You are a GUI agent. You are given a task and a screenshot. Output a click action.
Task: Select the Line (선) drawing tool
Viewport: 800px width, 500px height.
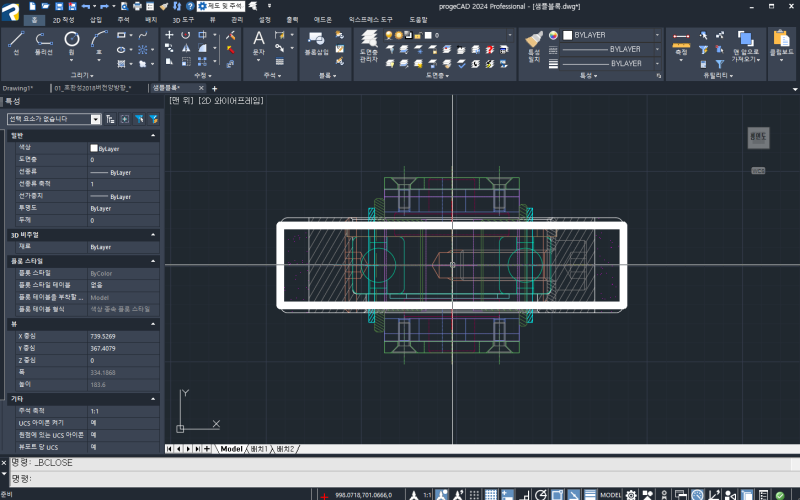point(16,43)
